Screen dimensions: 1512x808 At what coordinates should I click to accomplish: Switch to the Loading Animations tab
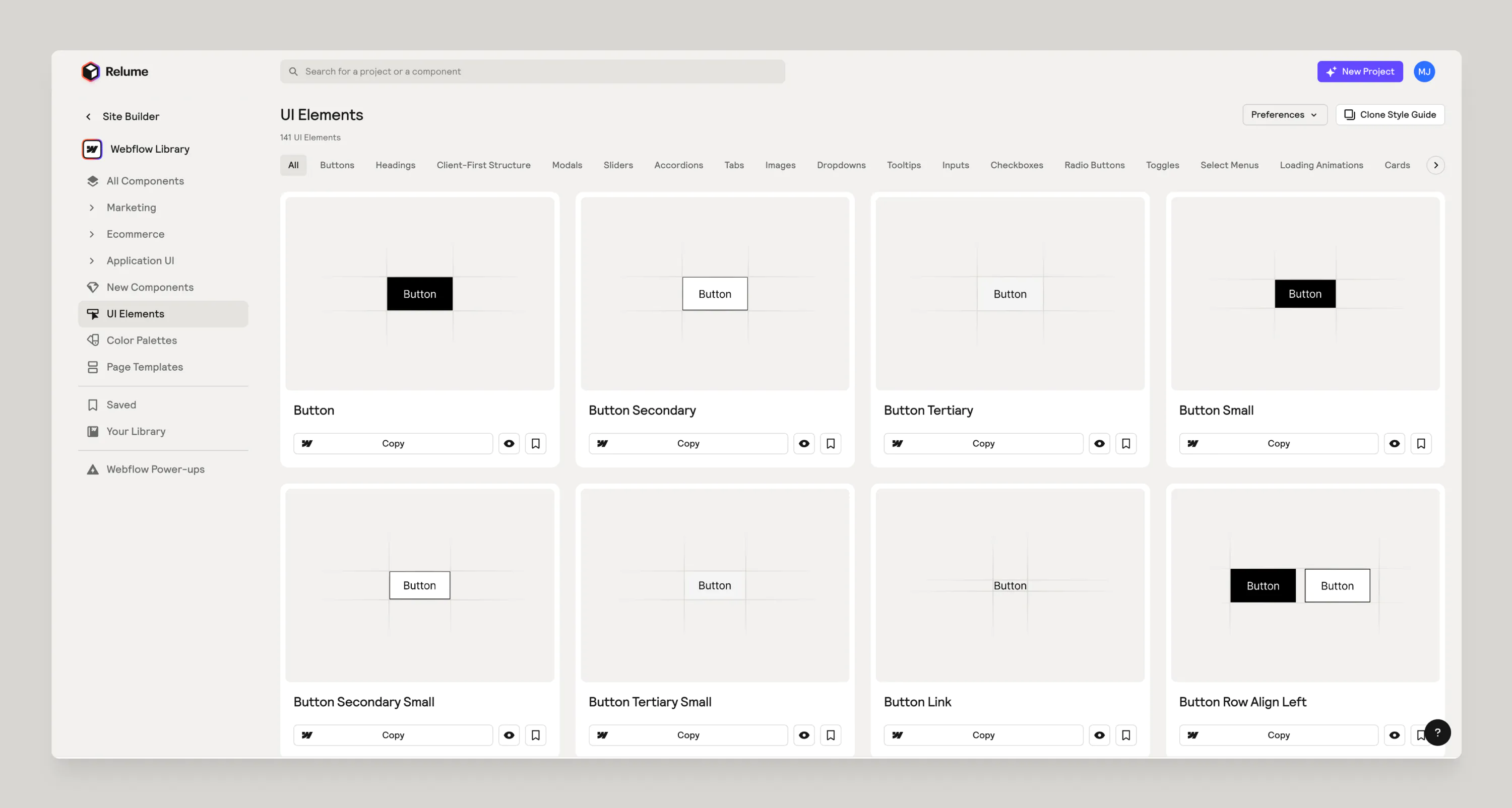(x=1321, y=165)
